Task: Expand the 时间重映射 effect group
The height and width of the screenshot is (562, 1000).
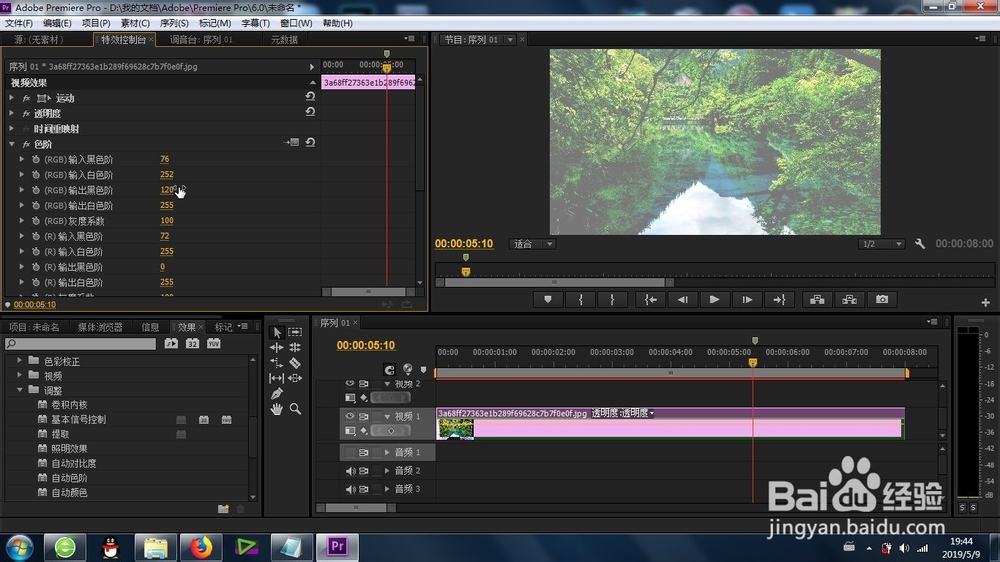Action: pyautogui.click(x=12, y=128)
